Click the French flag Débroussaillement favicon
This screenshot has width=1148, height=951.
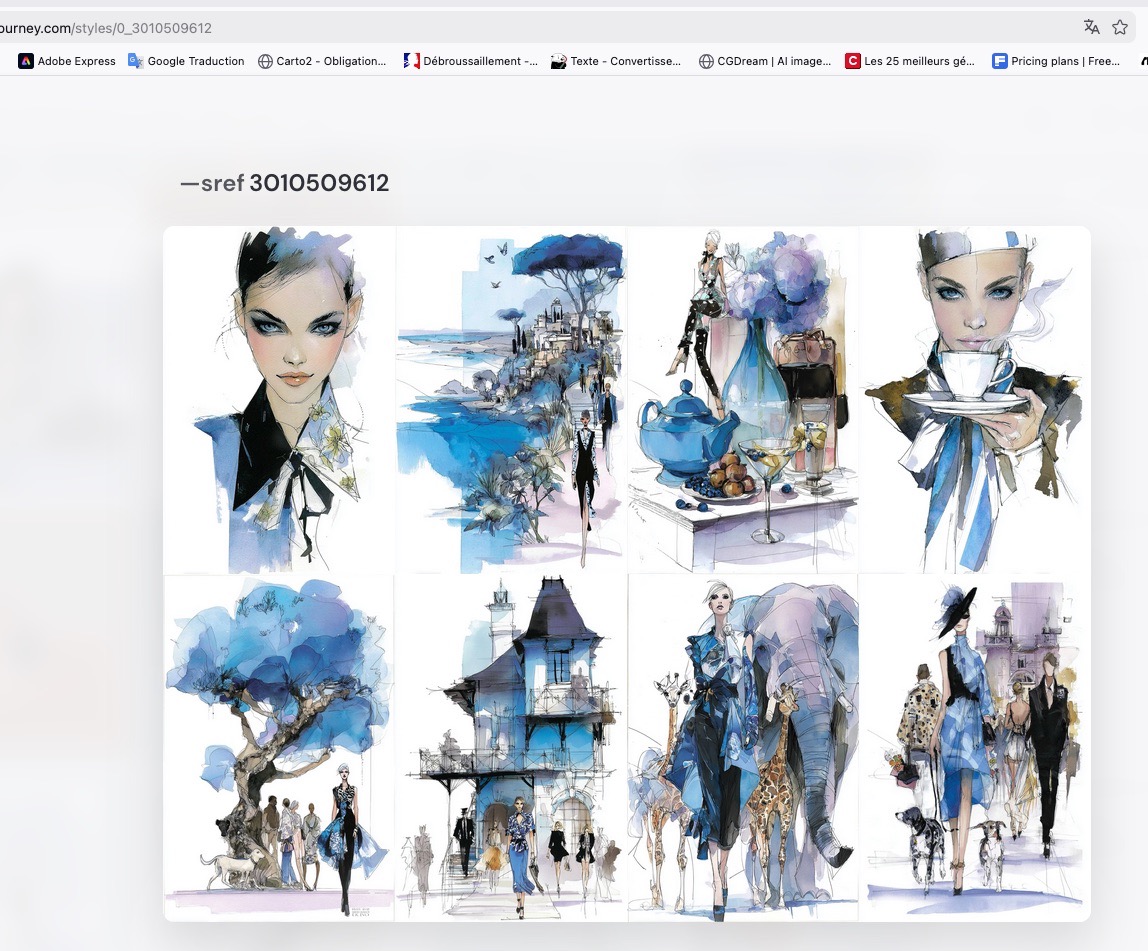tap(411, 61)
